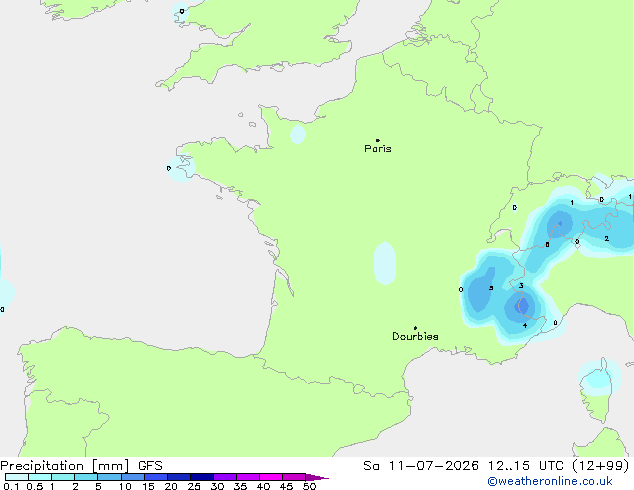Click the '10' legend scale label
The height and width of the screenshot is (490, 634).
point(125,486)
